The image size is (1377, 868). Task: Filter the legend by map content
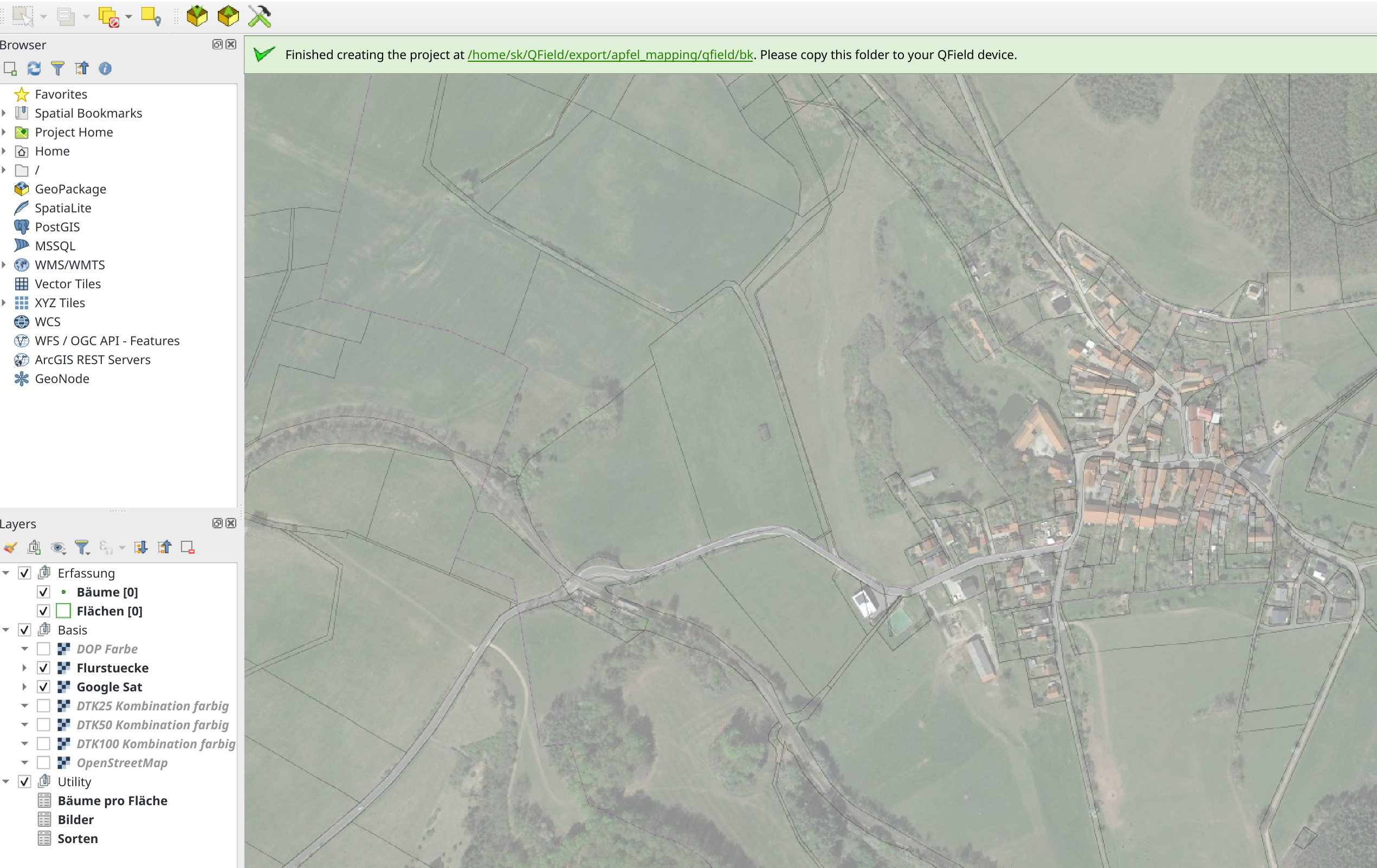click(x=82, y=547)
